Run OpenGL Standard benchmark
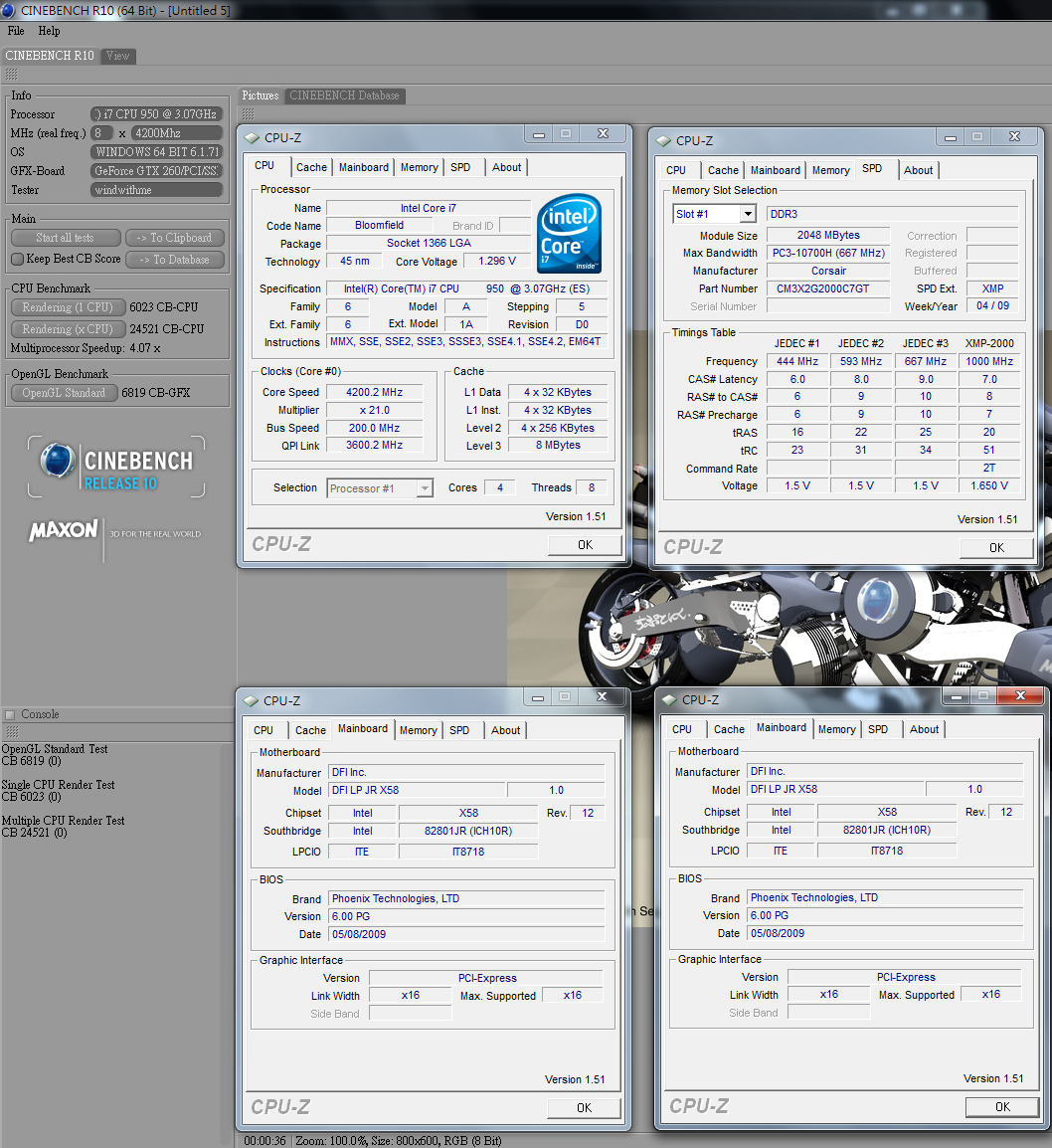 coord(65,393)
